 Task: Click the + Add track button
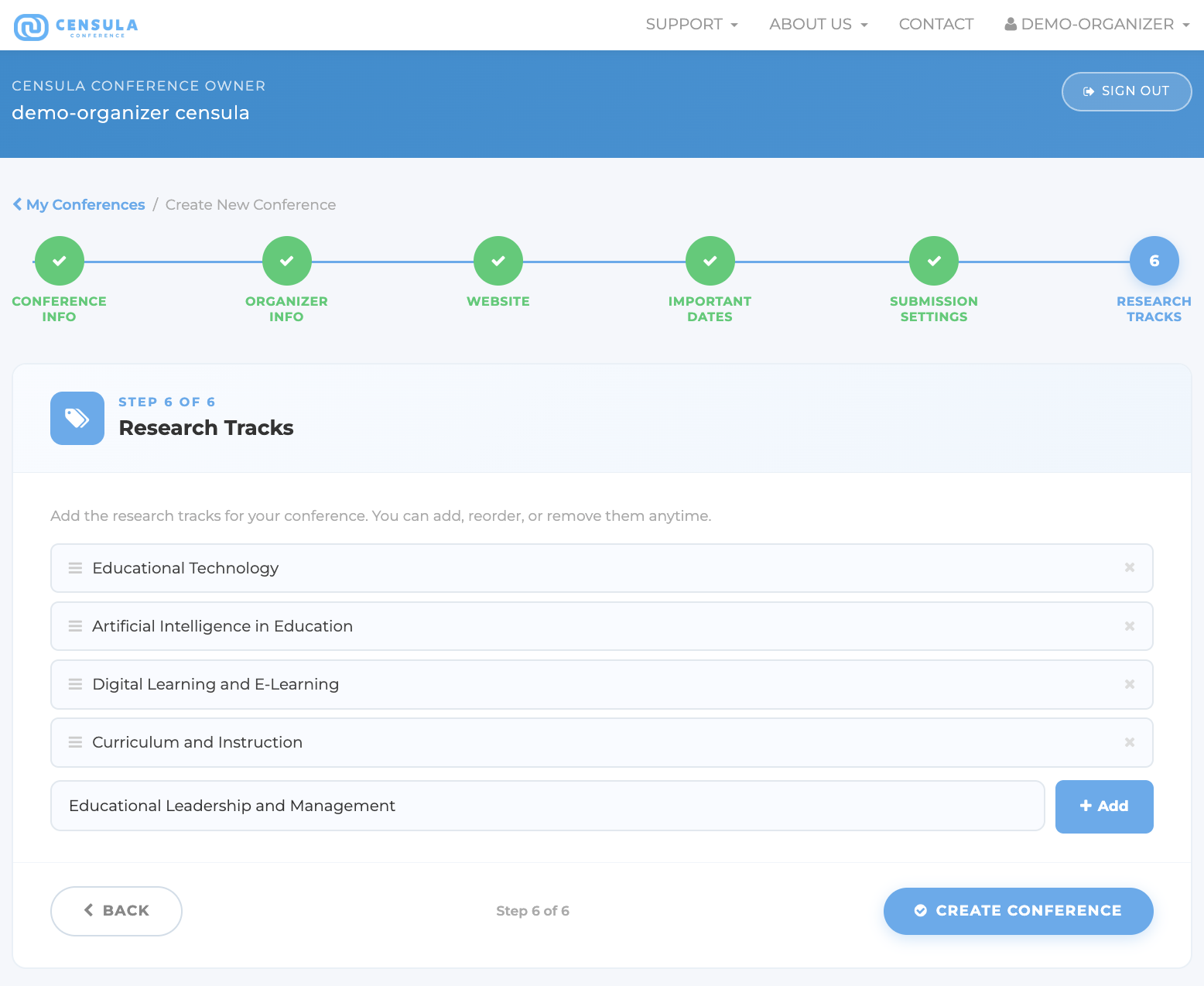[1104, 806]
